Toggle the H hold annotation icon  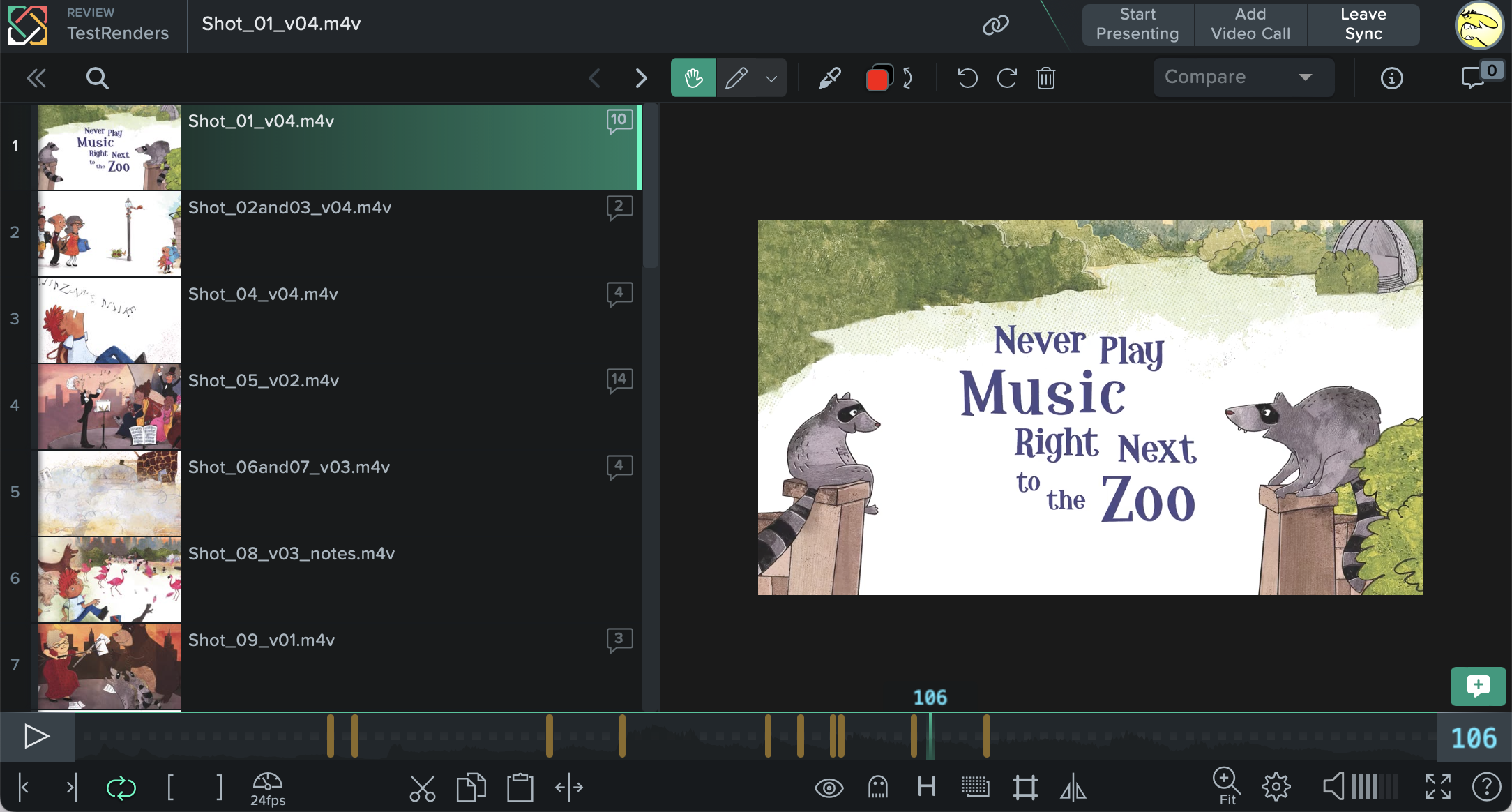(x=927, y=787)
